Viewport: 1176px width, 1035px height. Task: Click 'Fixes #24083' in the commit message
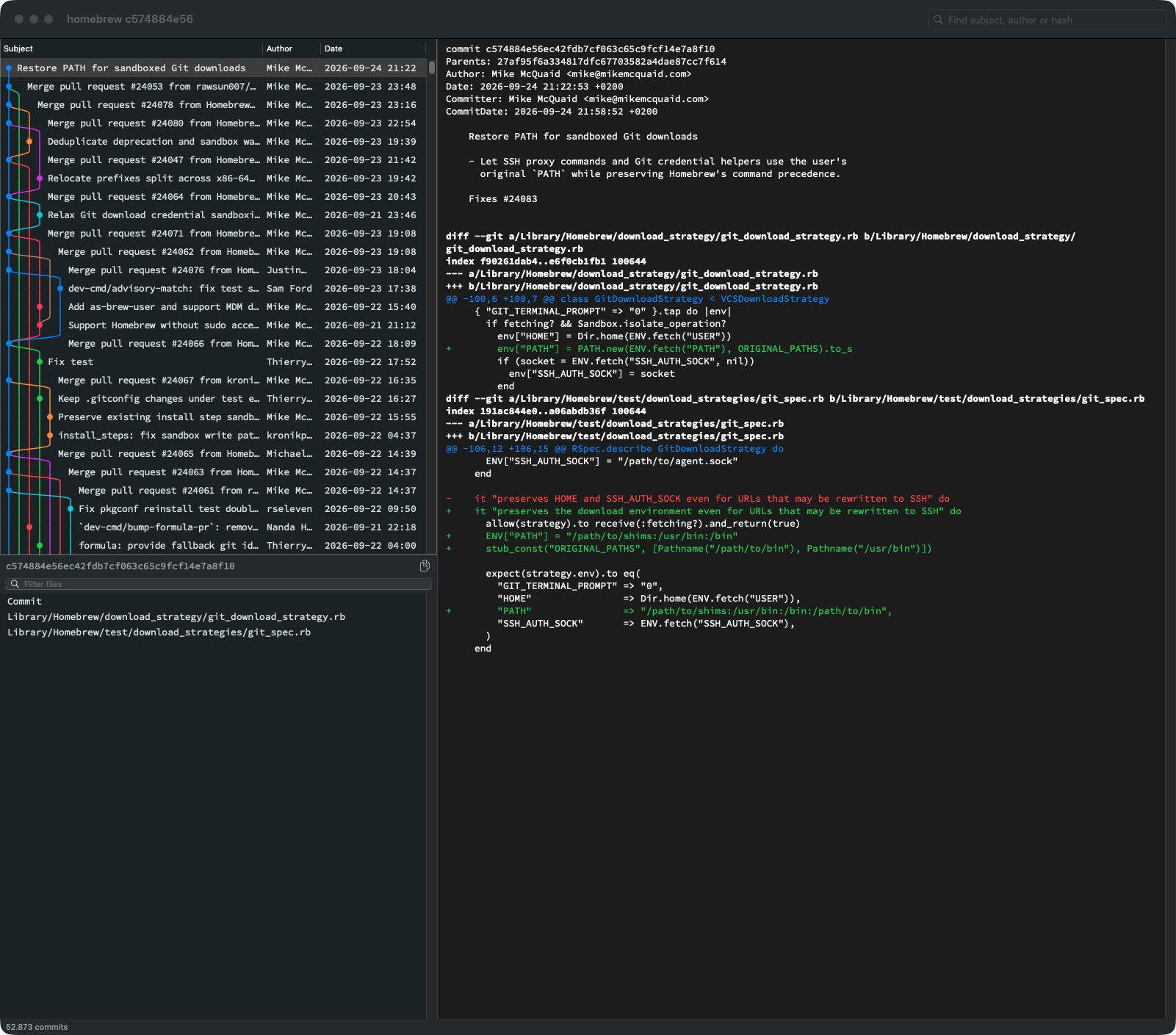coord(503,199)
